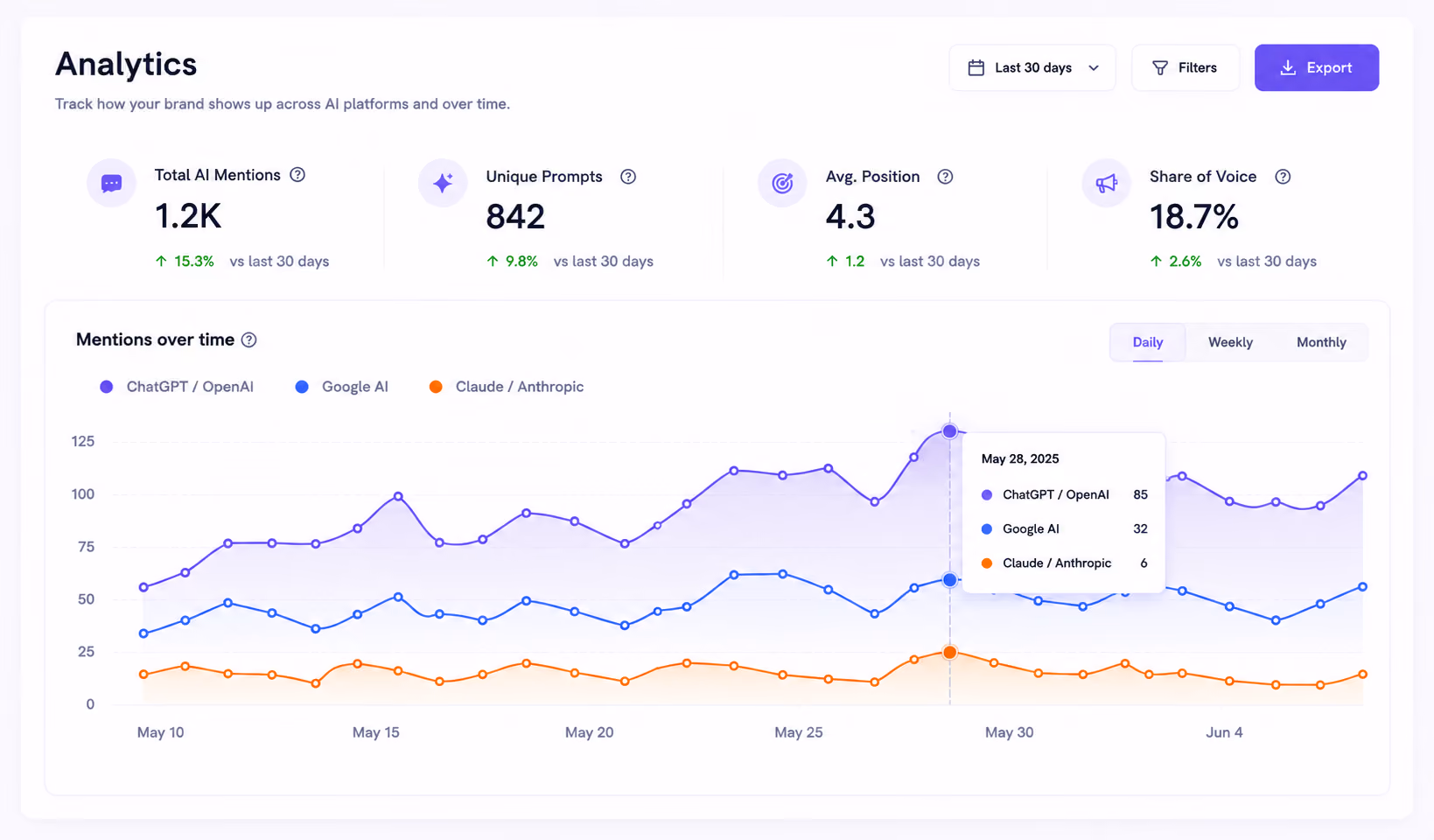The image size is (1434, 840).
Task: Click the 15.3% change indicator
Action: pyautogui.click(x=185, y=262)
